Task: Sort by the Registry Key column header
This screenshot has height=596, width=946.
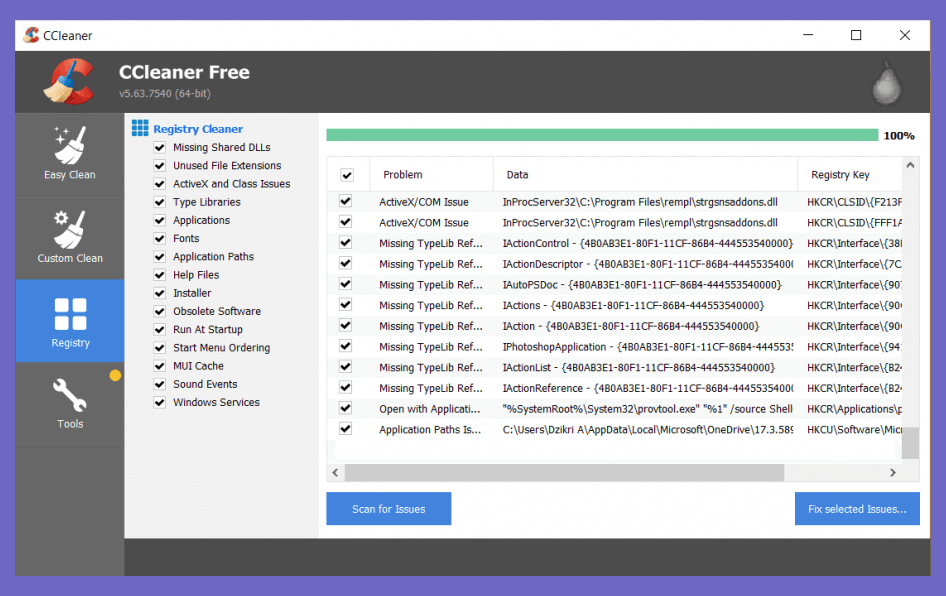Action: 849,174
